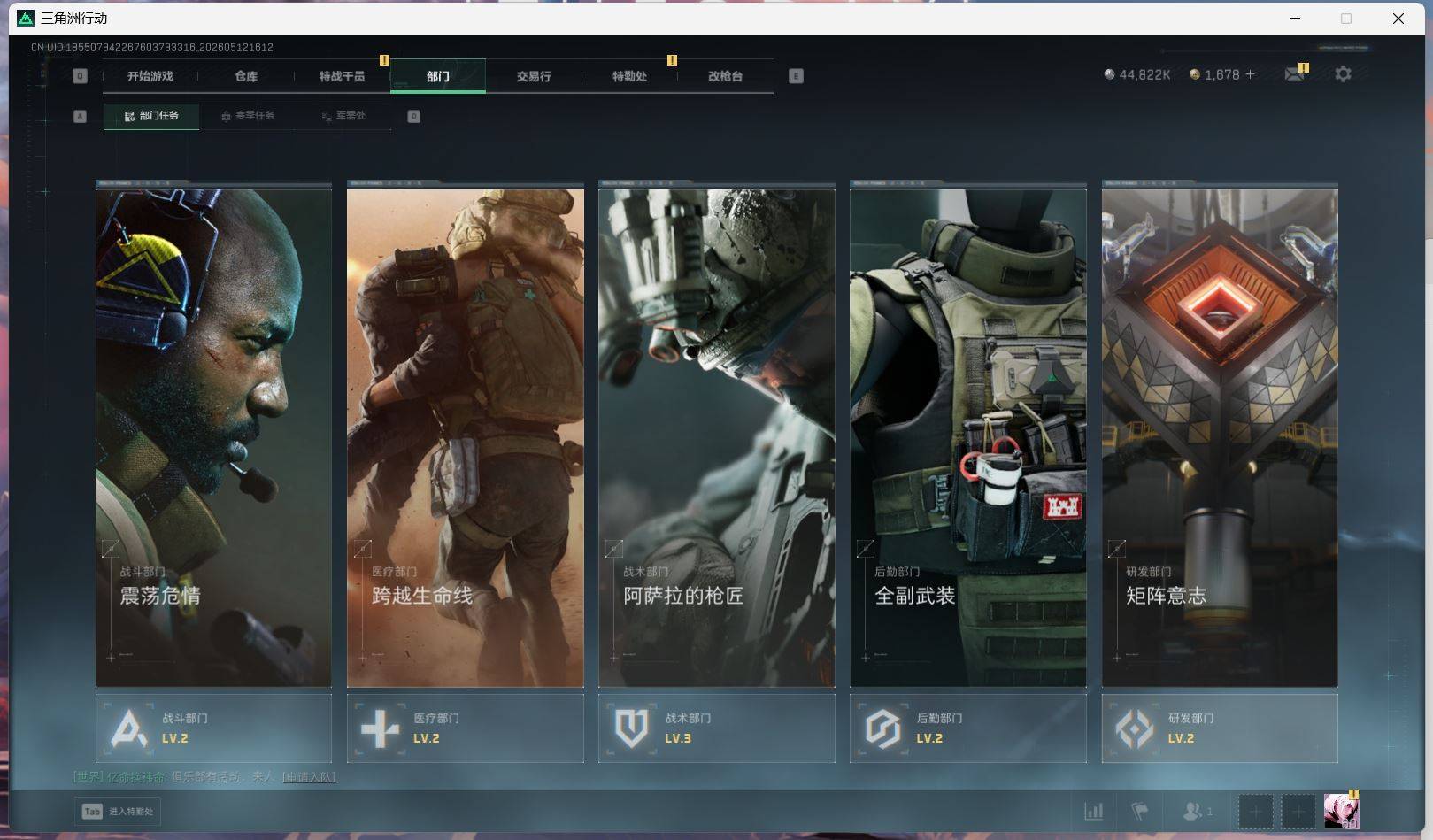Minimize the 三角洲行动 window

click(x=1295, y=18)
